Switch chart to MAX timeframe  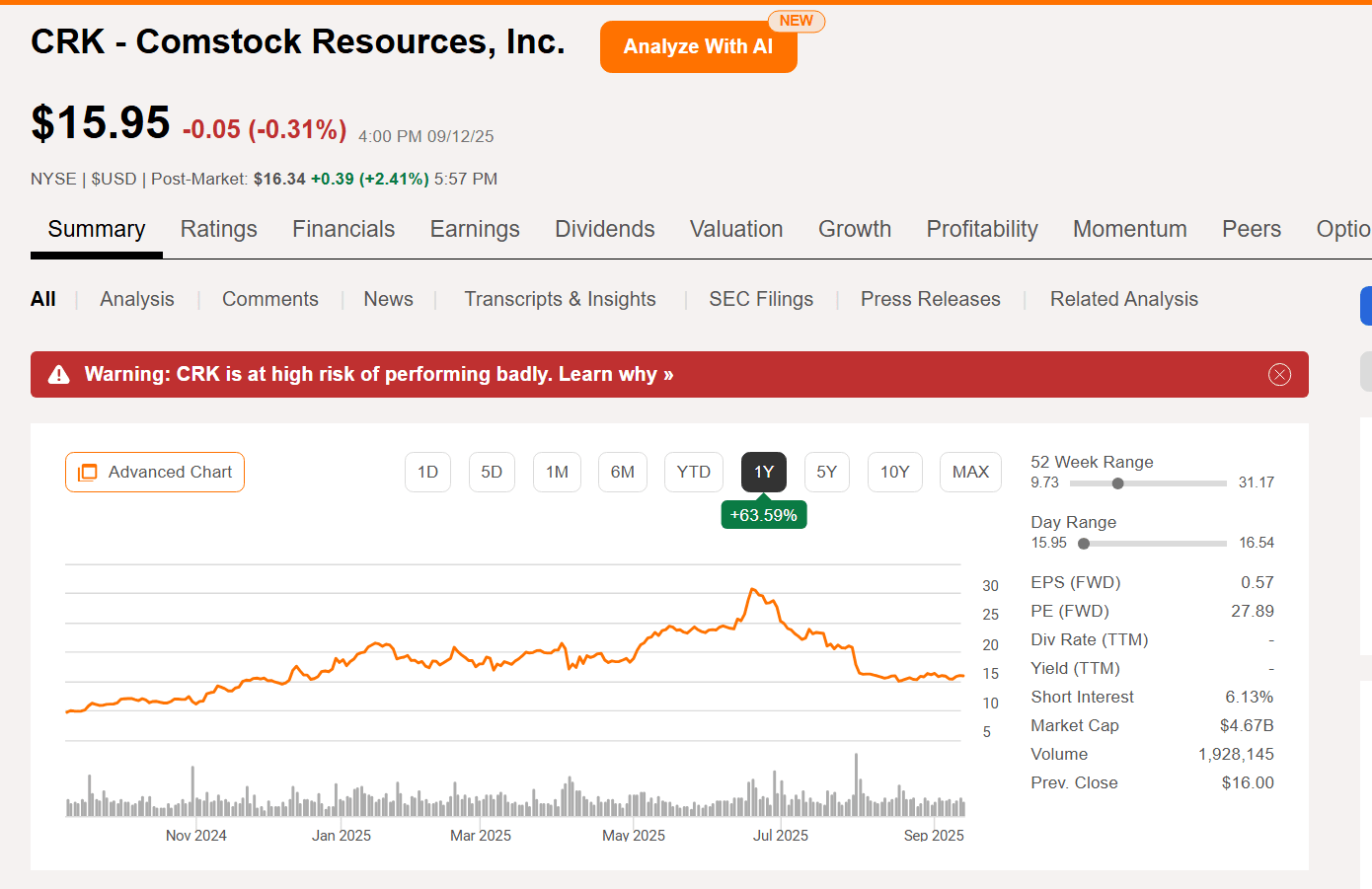tap(969, 472)
